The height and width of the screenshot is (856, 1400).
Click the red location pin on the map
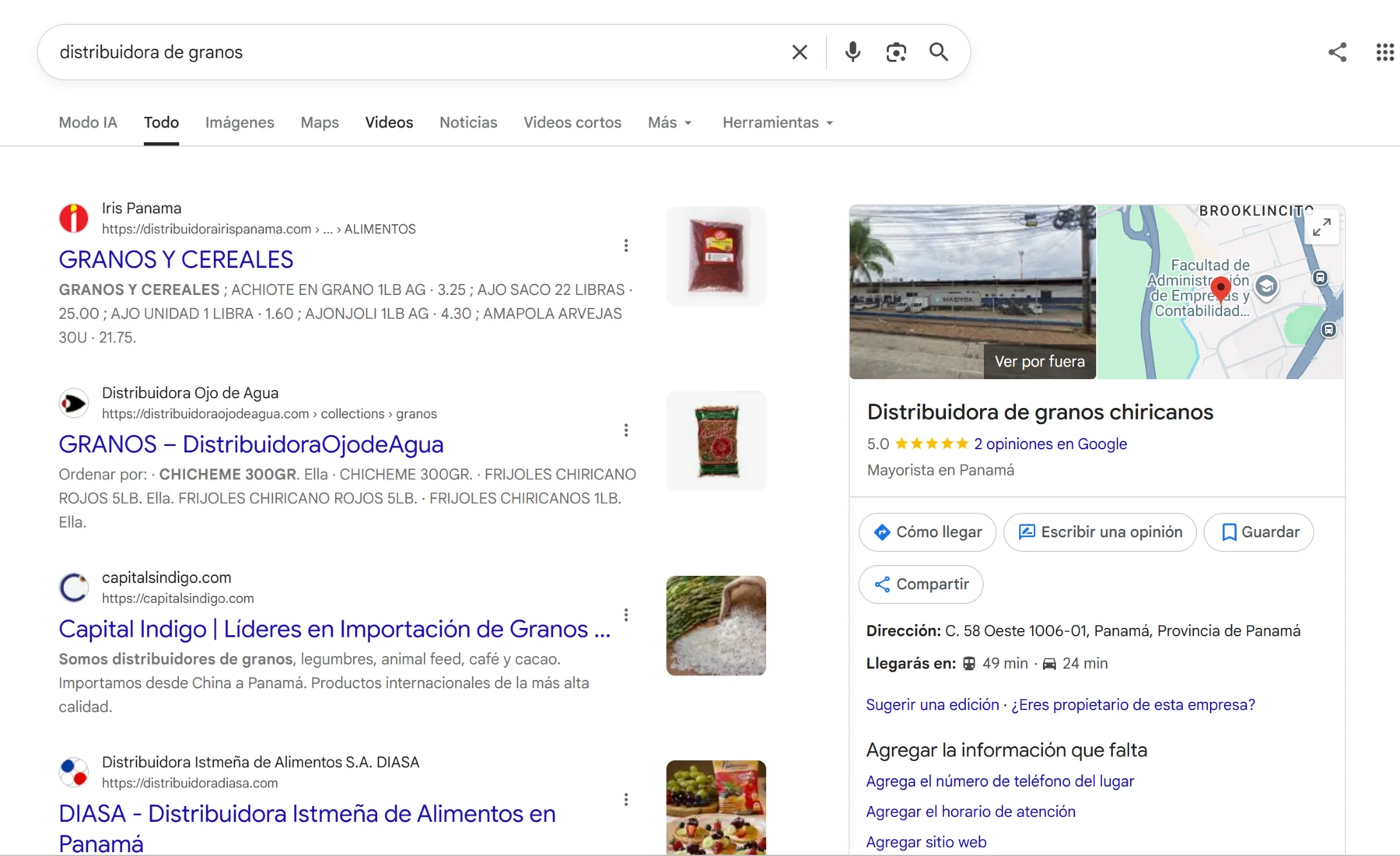pos(1221,288)
